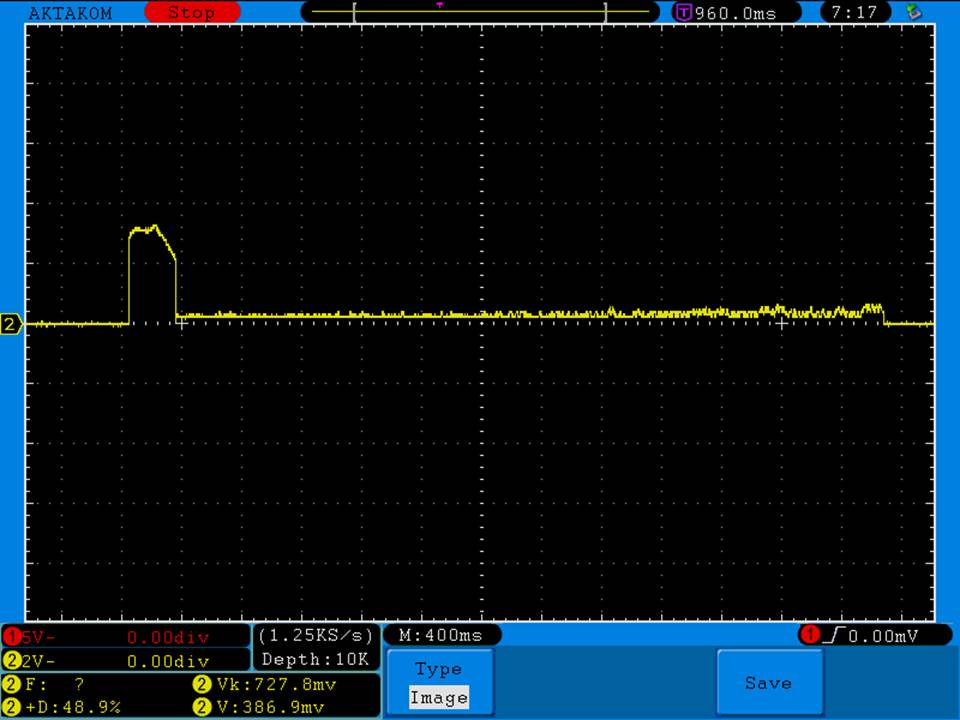960x720 pixels.
Task: Click the M:400ms timebase readout
Action: click(x=440, y=635)
